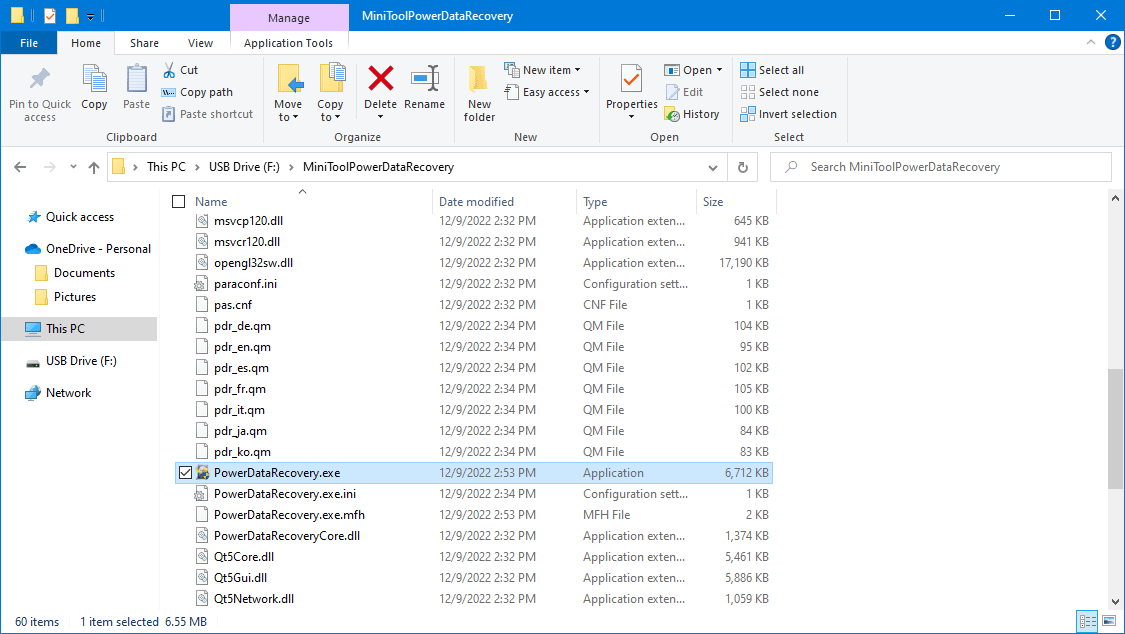
Task: Click the scroll down arrow
Action: tap(1114, 602)
